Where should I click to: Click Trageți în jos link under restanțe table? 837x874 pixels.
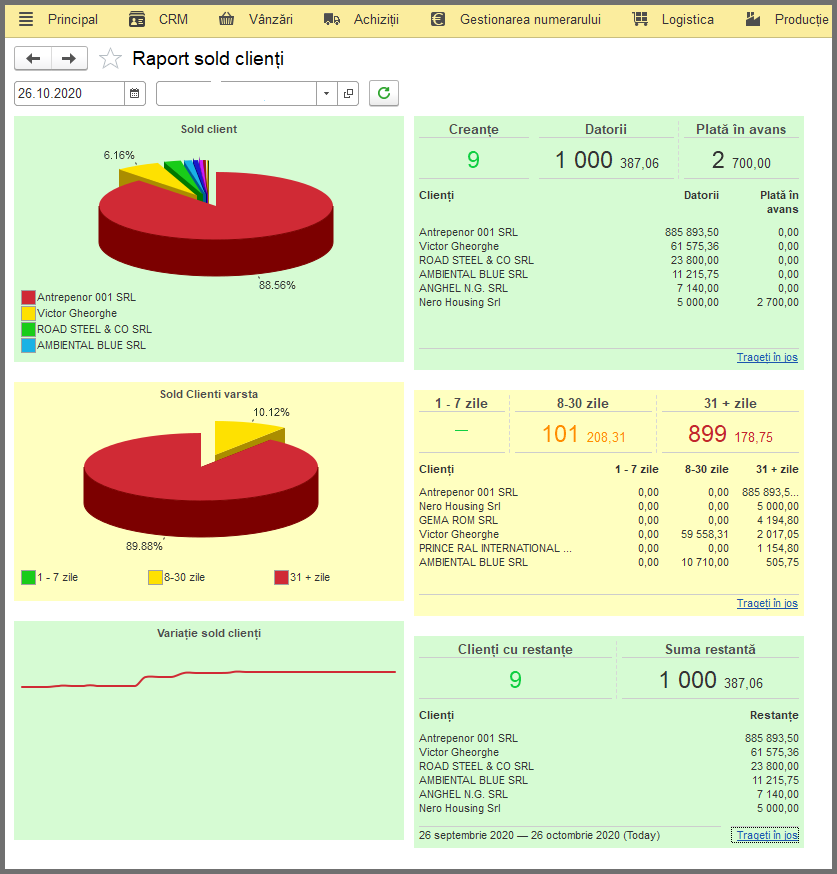tap(767, 835)
